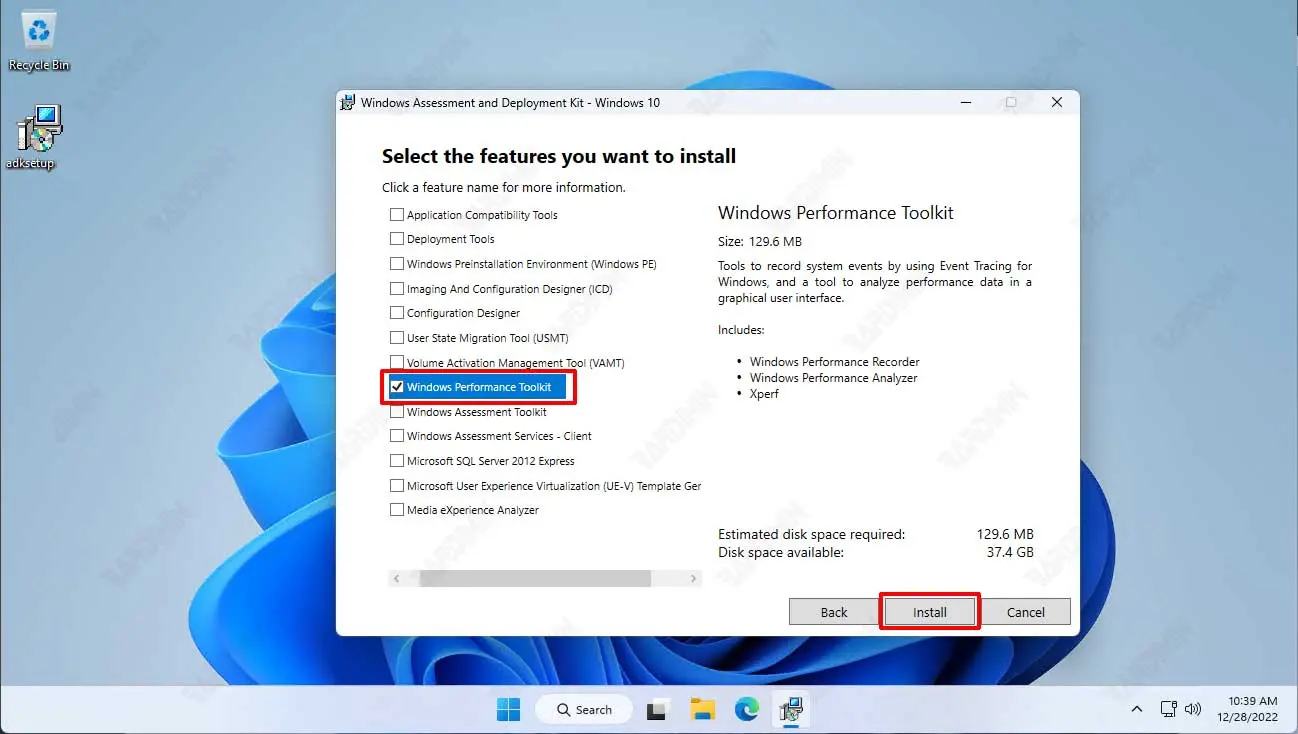Viewport: 1298px width, 734px height.
Task: Click the Windows Start button
Action: pos(508,710)
